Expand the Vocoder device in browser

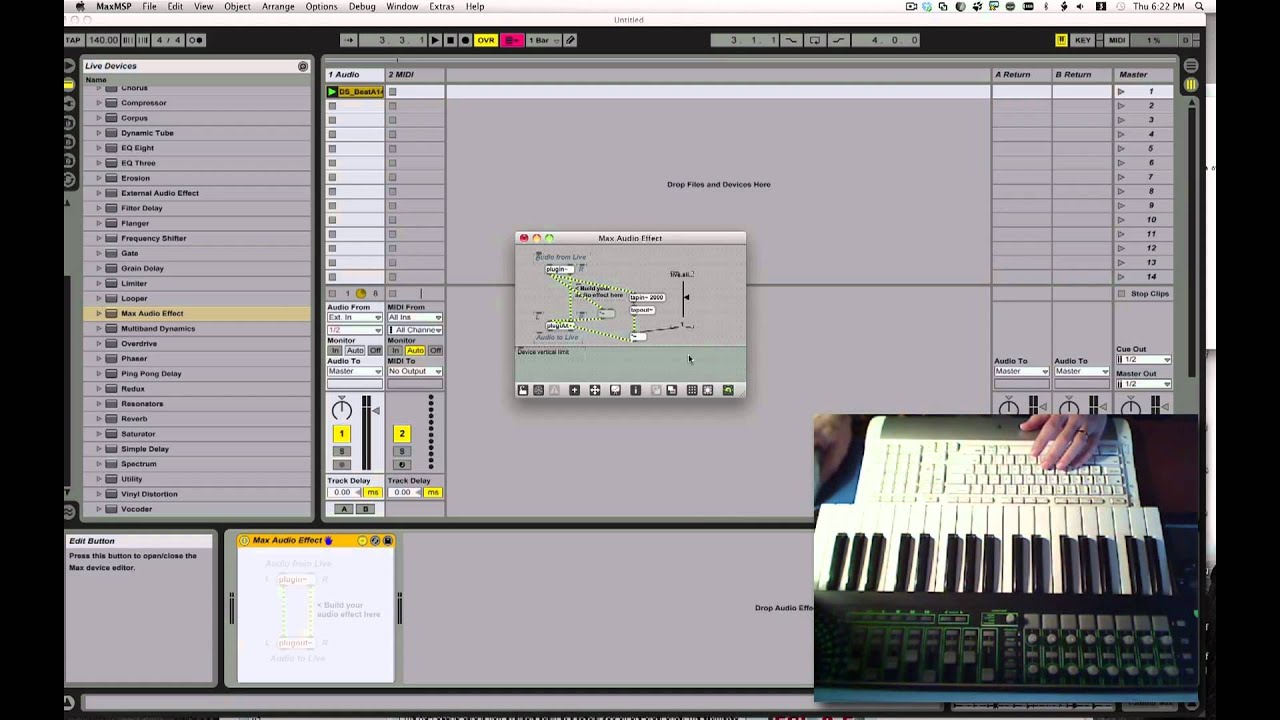coord(98,509)
